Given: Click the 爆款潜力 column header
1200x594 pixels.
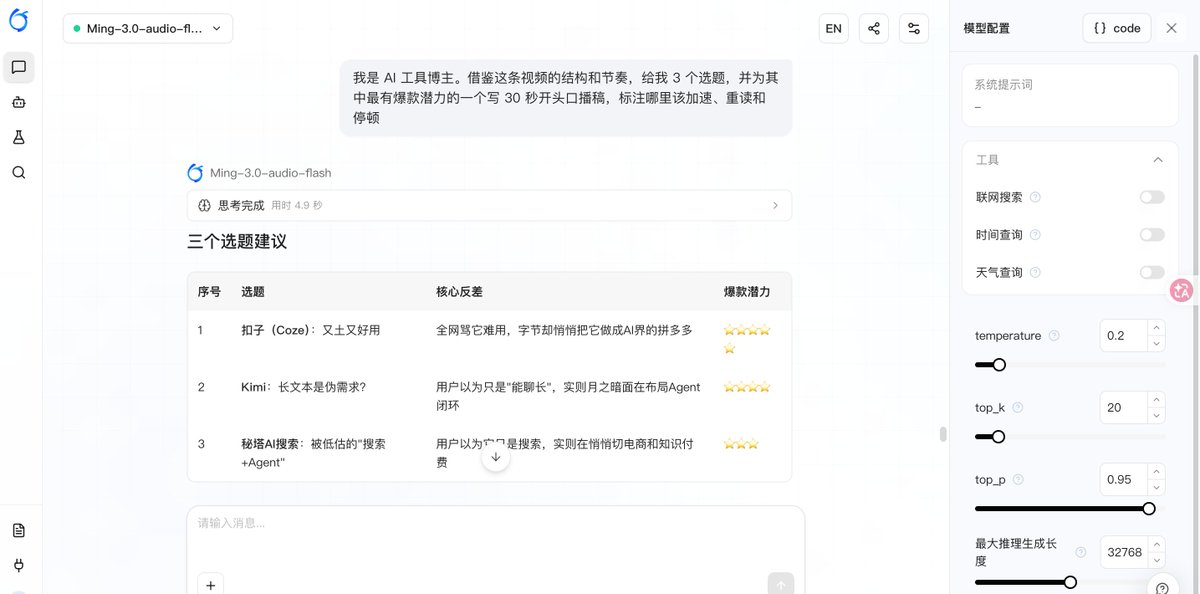Looking at the screenshot, I should pyautogui.click(x=747, y=292).
